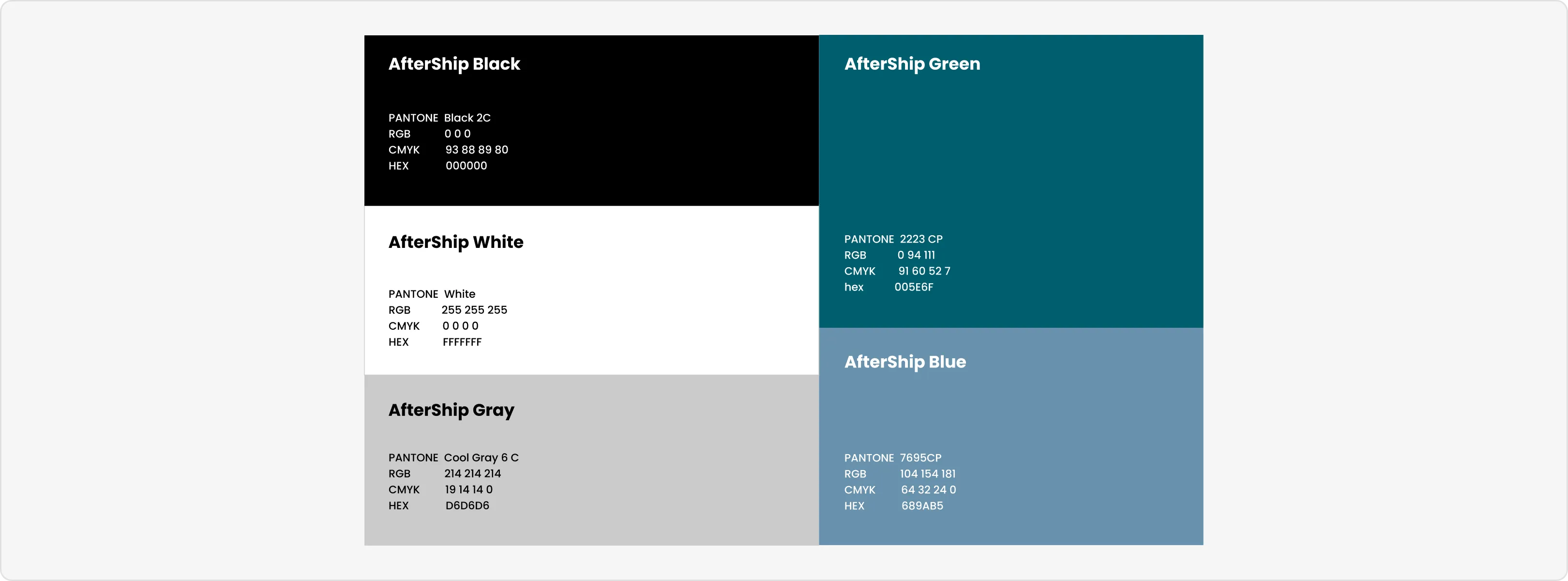Click the AfterShip Green heading
This screenshot has height=581, width=1568.
pyautogui.click(x=912, y=64)
